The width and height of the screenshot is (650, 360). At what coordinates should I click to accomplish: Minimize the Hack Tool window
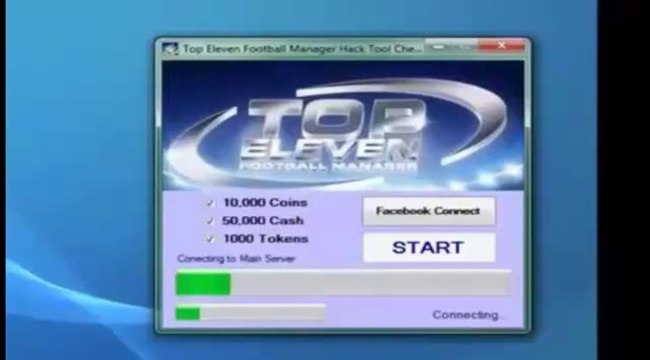pyautogui.click(x=439, y=46)
